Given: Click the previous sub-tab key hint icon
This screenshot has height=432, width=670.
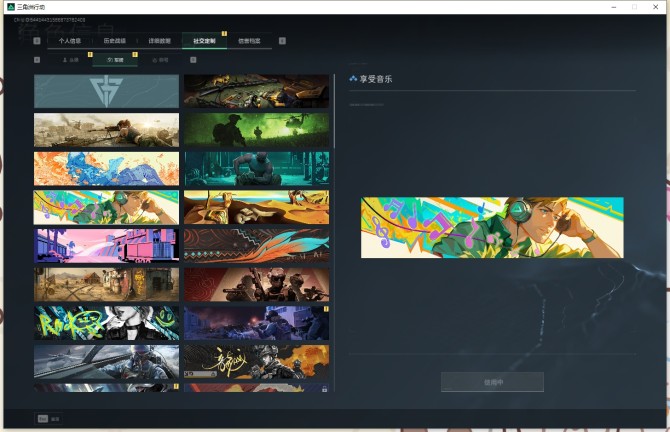Looking at the screenshot, I should 37,60.
